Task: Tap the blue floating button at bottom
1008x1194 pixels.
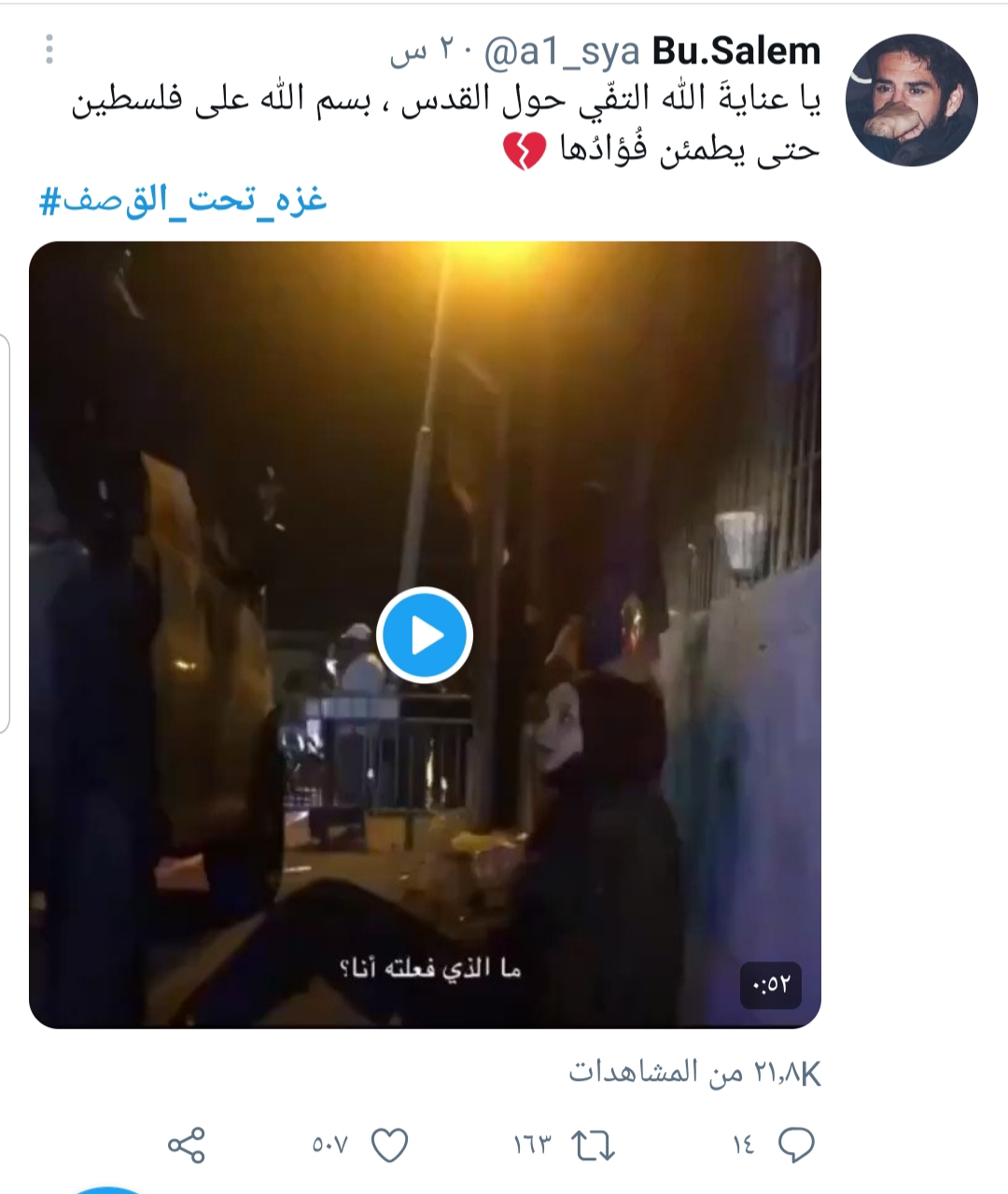Action: coord(110,1187)
